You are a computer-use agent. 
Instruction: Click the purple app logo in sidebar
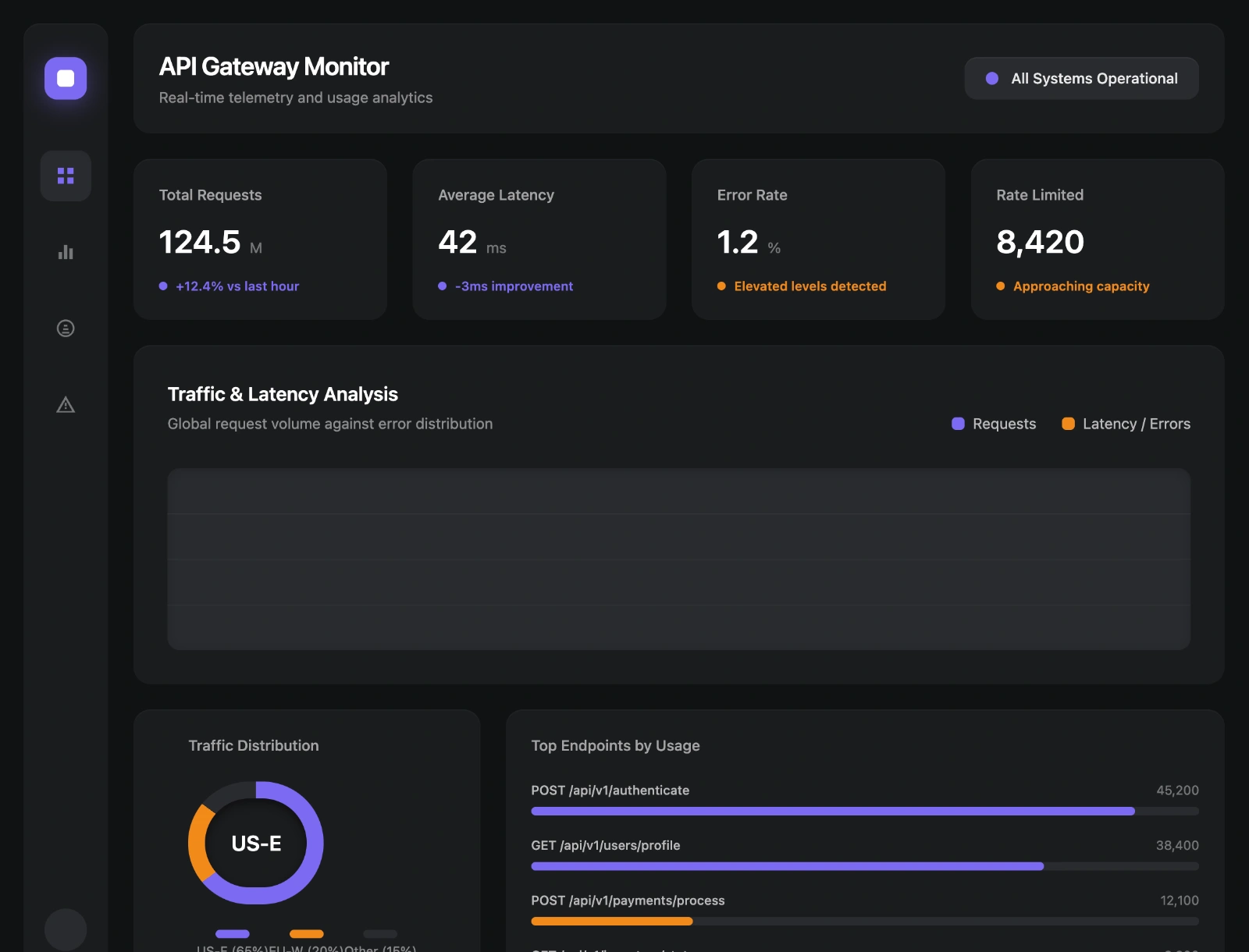click(x=66, y=78)
